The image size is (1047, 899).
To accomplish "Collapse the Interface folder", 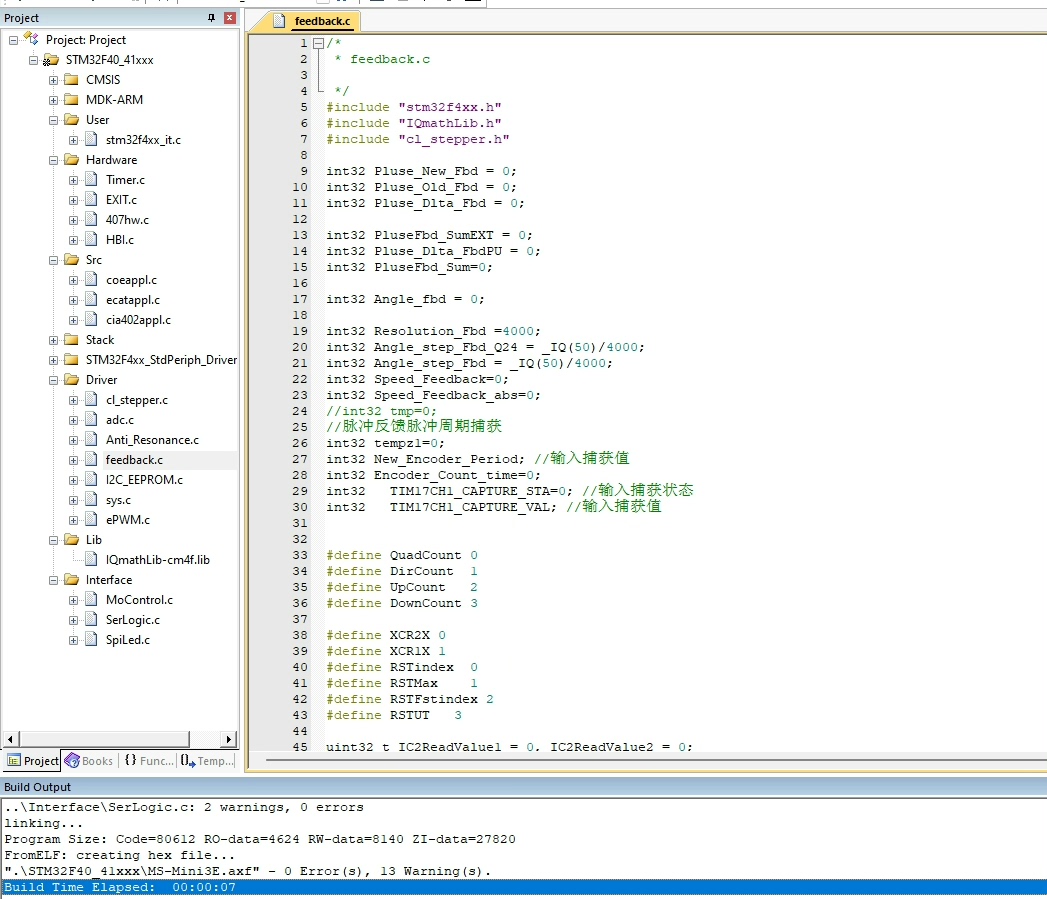I will tap(53, 580).
